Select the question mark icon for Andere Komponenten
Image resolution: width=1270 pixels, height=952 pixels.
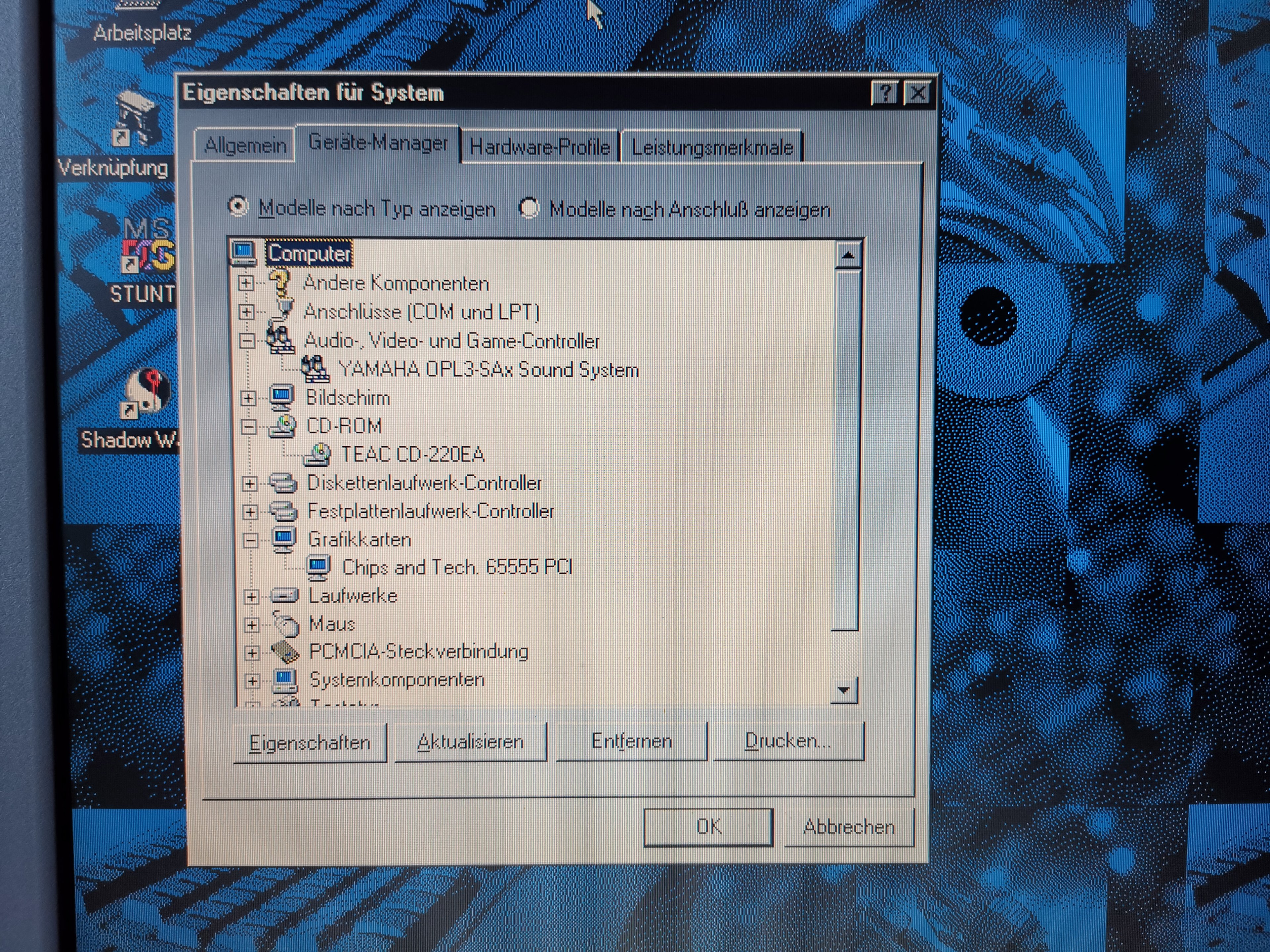(x=279, y=282)
